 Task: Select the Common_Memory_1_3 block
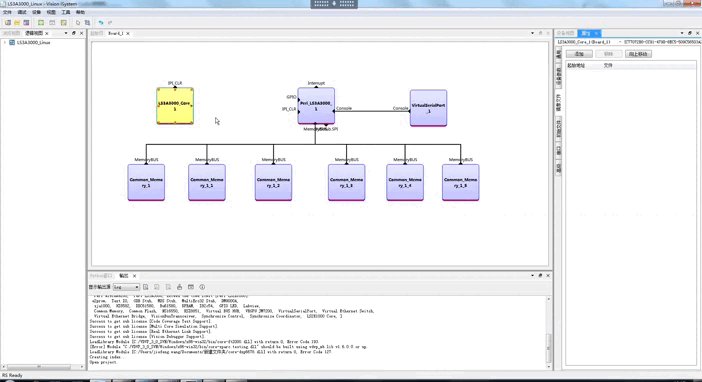[347, 182]
